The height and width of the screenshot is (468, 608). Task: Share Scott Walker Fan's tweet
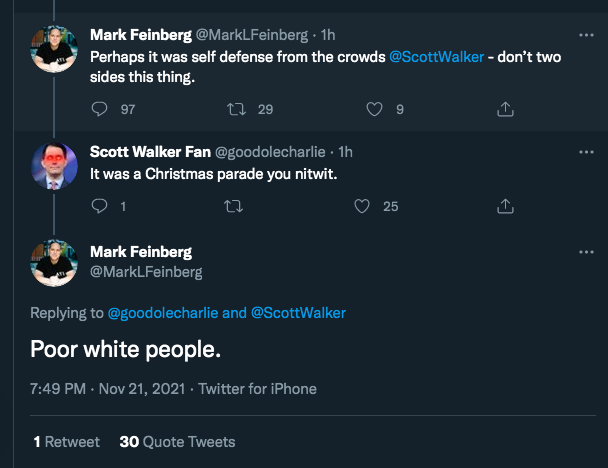coord(506,206)
